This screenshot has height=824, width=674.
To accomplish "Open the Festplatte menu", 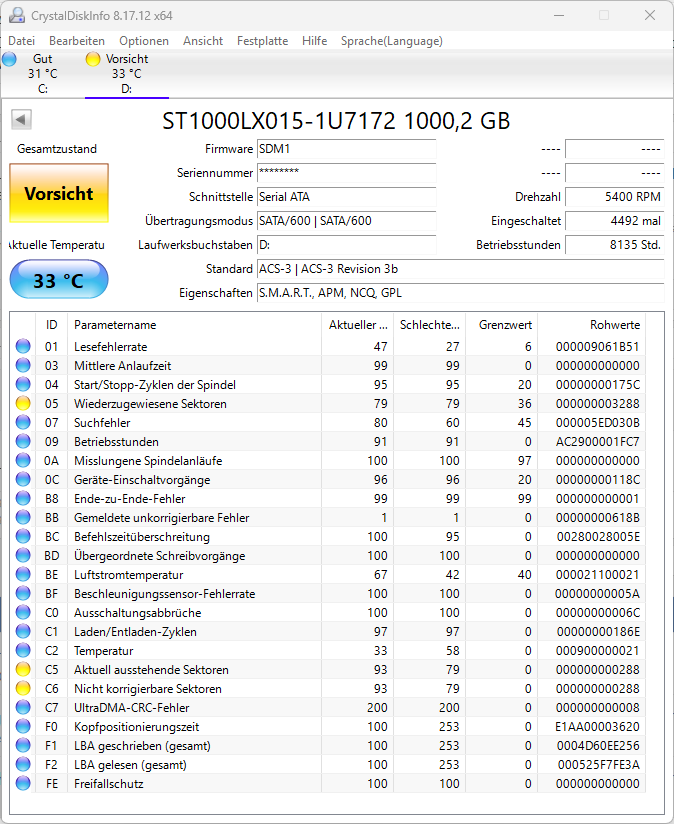I will [x=262, y=40].
